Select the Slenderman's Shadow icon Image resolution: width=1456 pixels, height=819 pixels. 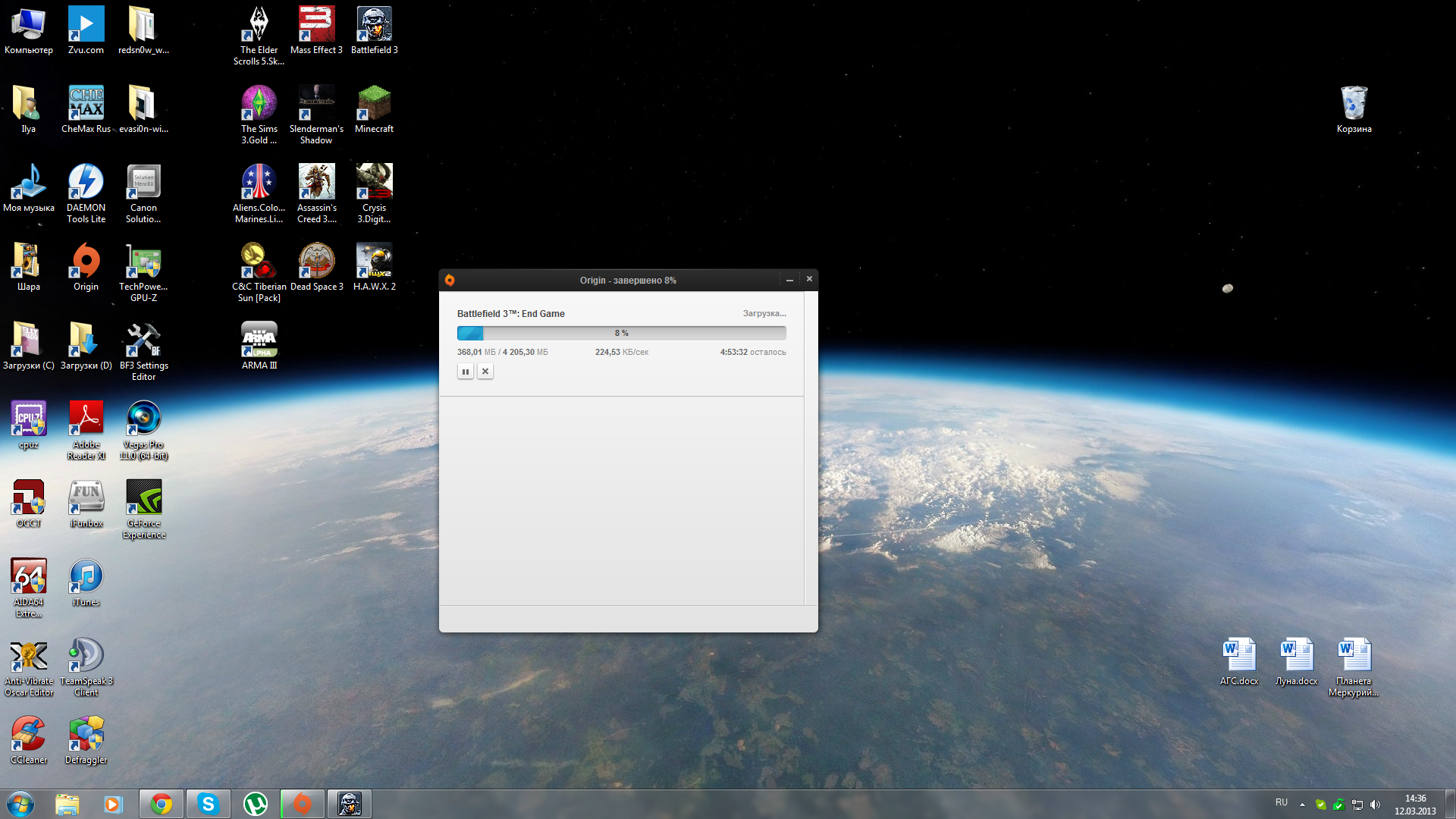coord(316,115)
